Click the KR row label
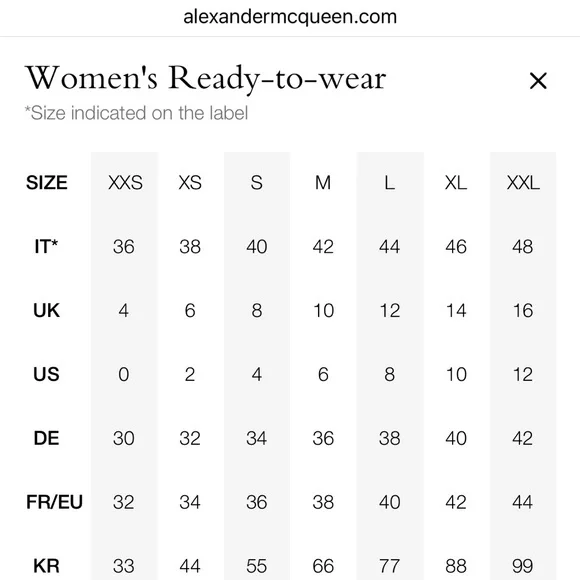580x580 pixels. click(x=46, y=566)
